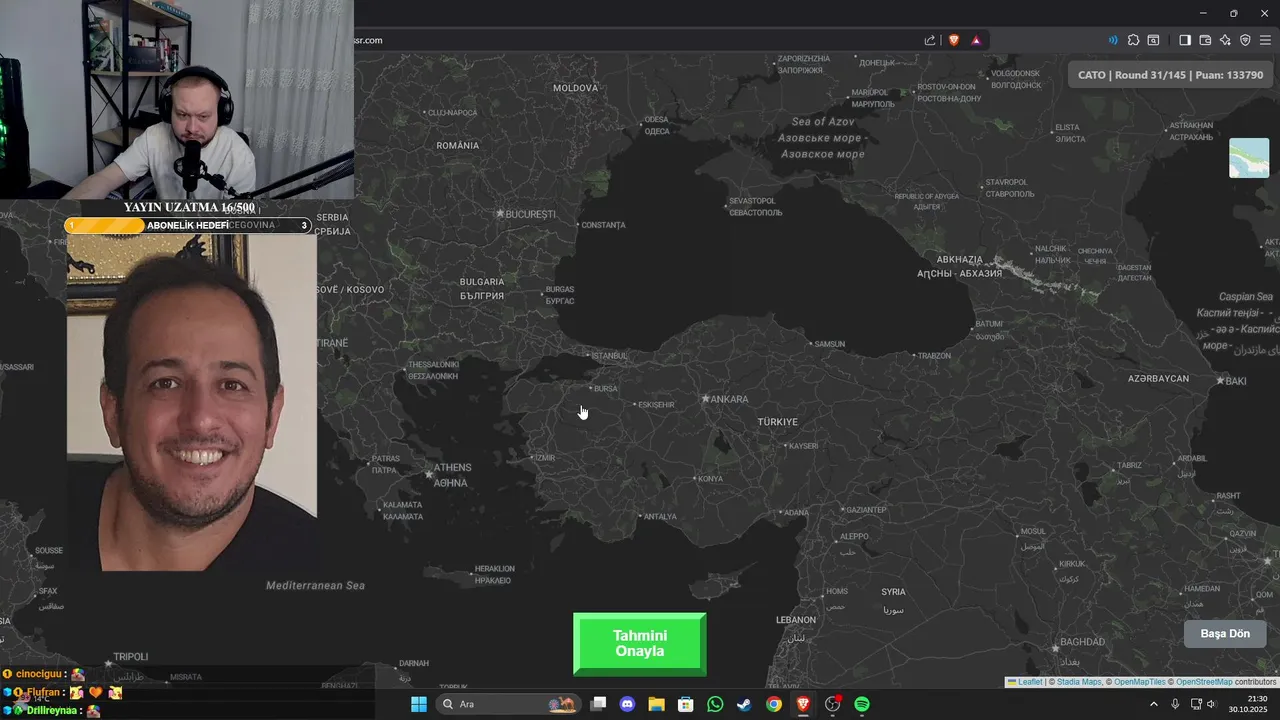Open Task View on the taskbar
This screenshot has width=1280, height=720.
click(x=598, y=704)
